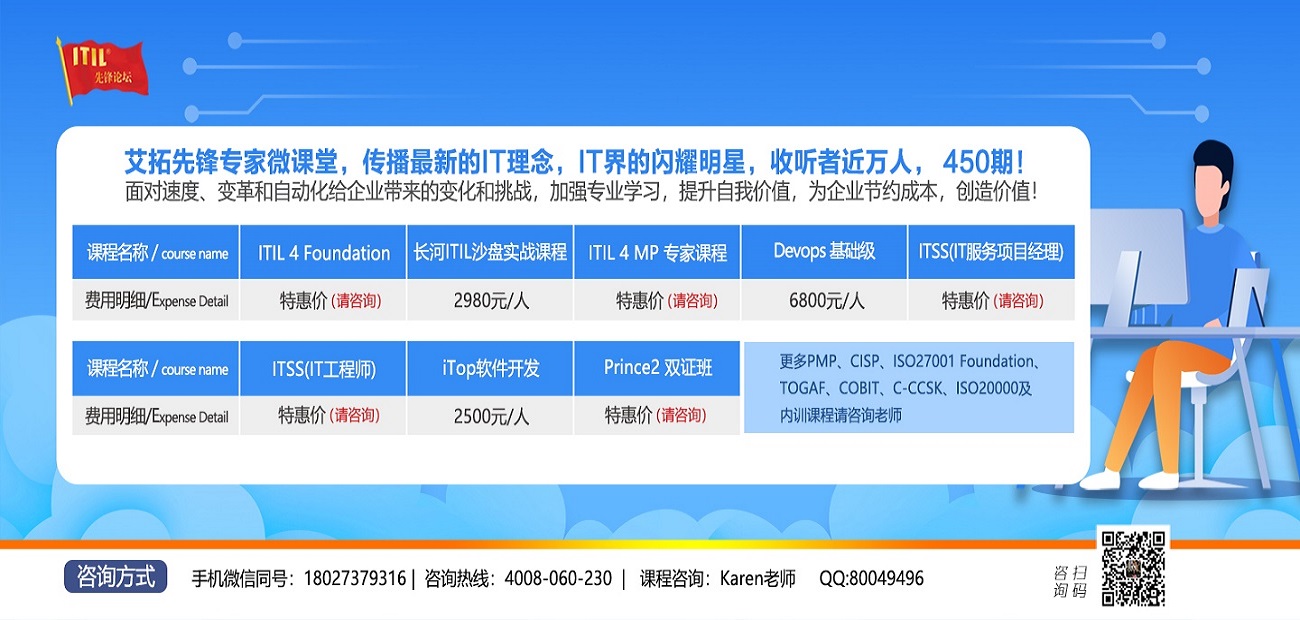Click the ITIL 4 MP 专家课程 cell
Viewport: 1300px width, 620px height.
(x=657, y=253)
